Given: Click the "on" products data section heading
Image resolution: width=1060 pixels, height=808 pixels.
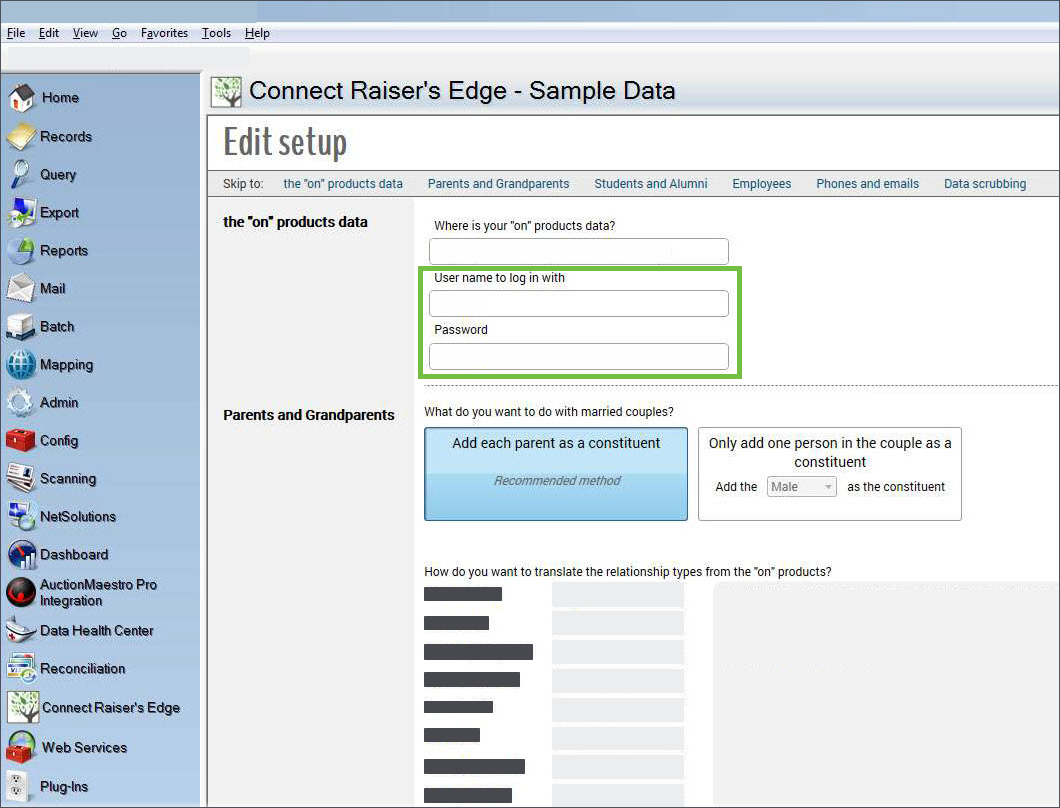Looking at the screenshot, I should pyautogui.click(x=295, y=222).
